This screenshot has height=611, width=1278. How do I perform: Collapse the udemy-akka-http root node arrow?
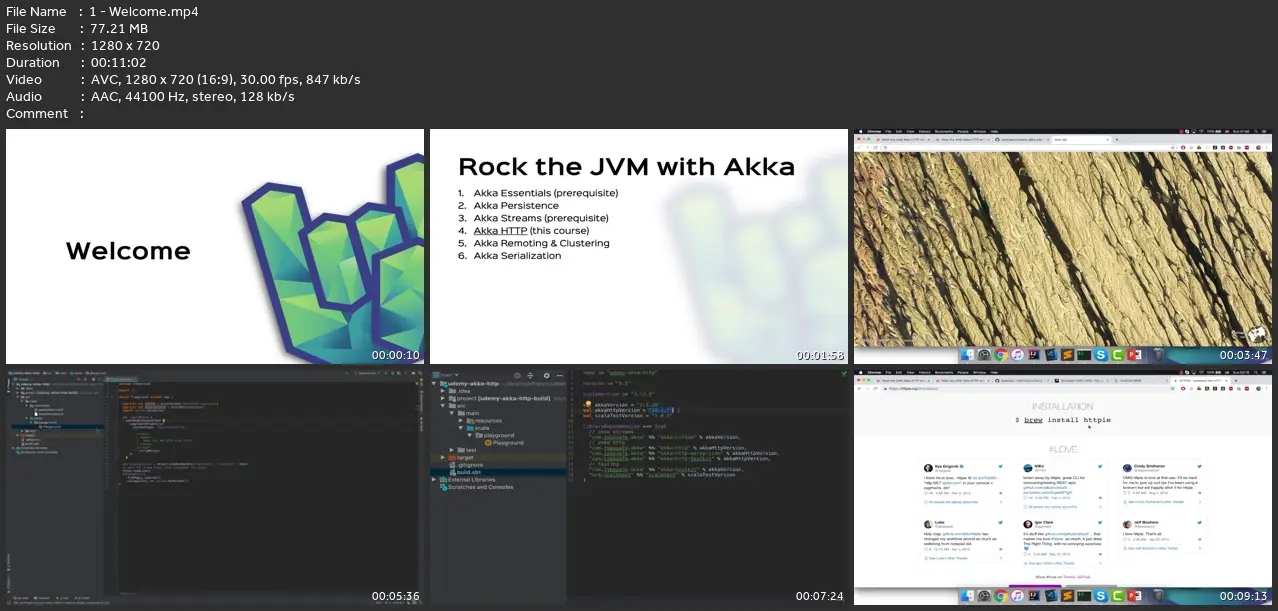pos(434,384)
